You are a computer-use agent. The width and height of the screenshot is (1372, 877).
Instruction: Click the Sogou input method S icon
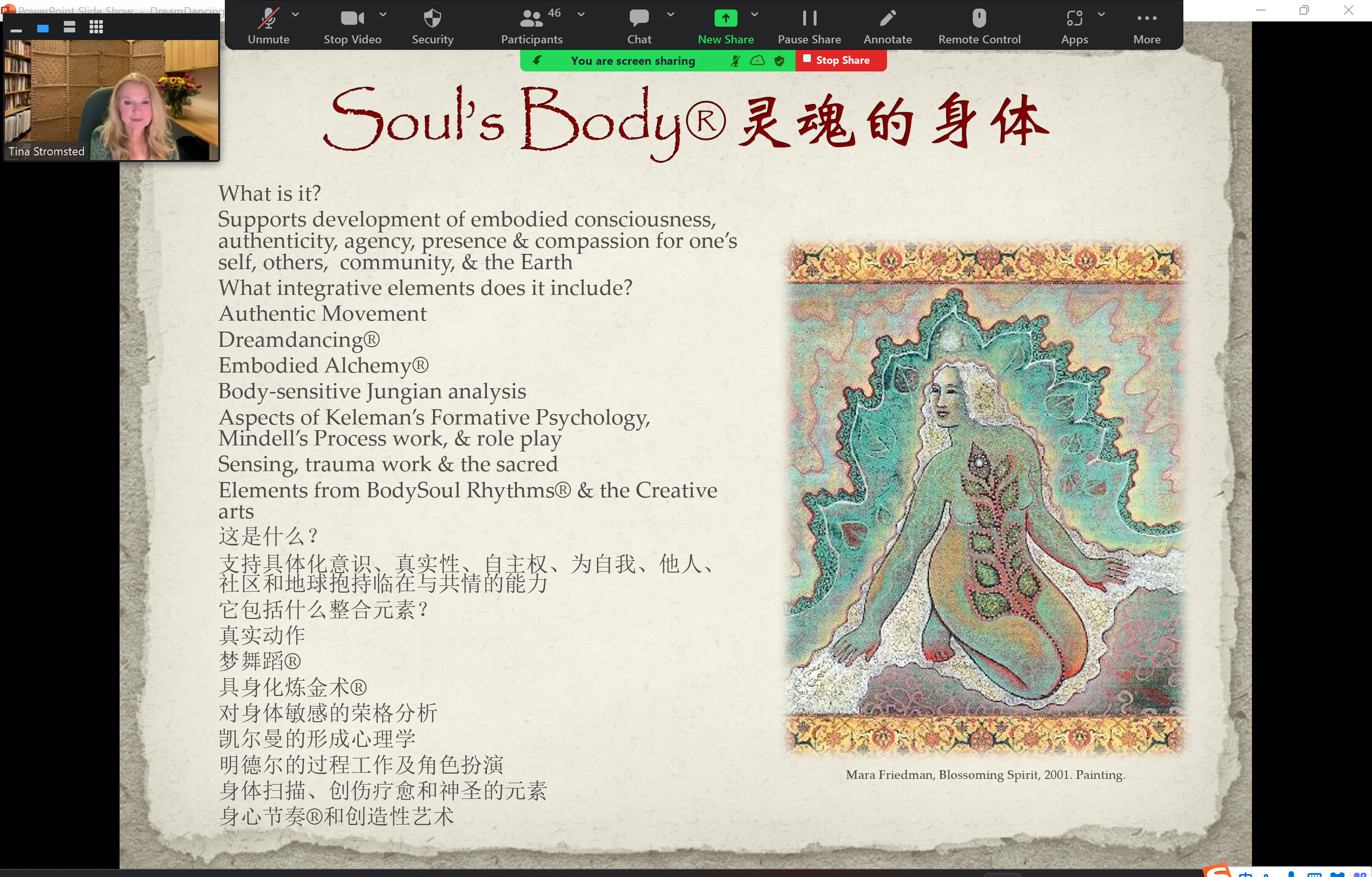[x=1218, y=871]
